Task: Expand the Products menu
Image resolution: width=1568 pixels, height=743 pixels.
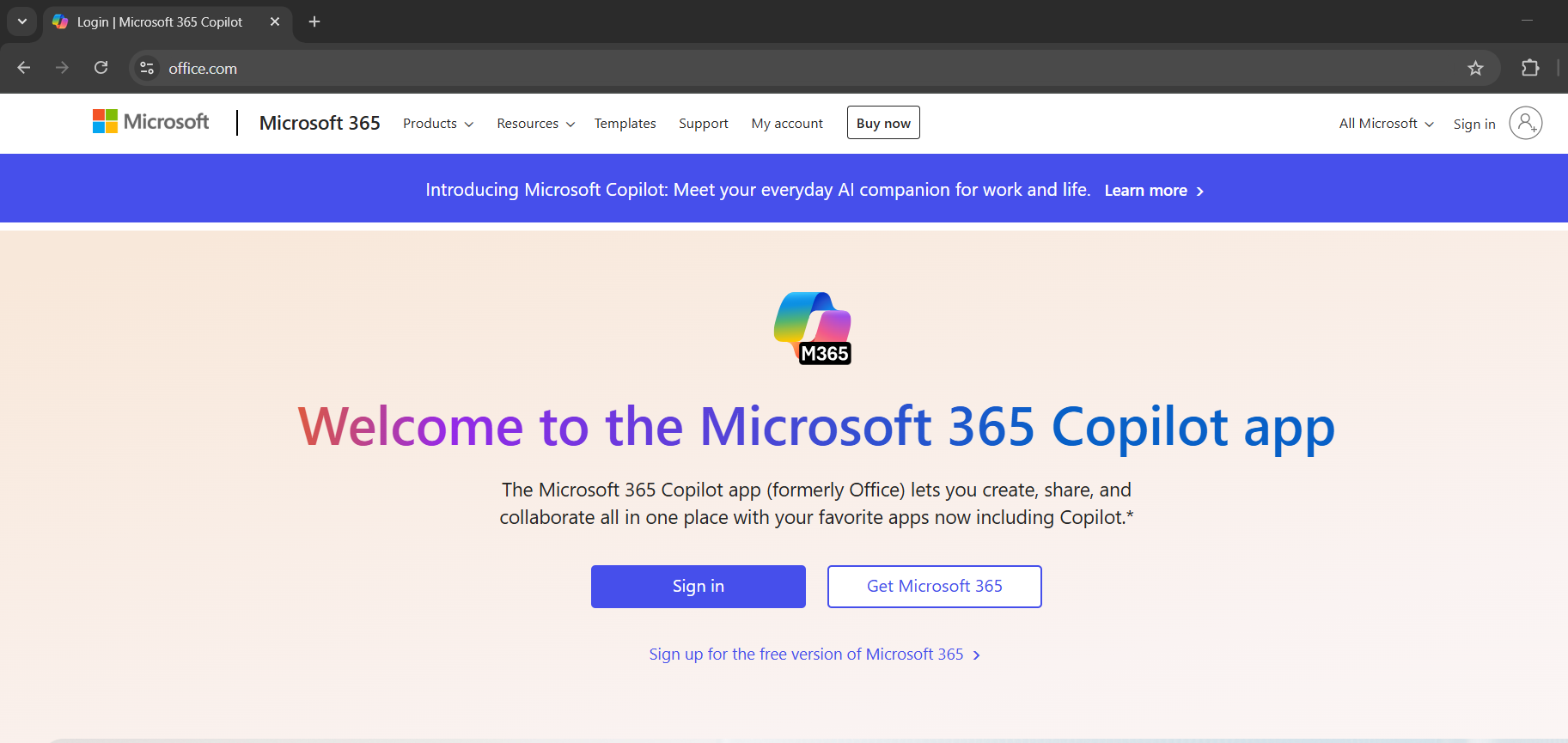Action: [x=438, y=124]
